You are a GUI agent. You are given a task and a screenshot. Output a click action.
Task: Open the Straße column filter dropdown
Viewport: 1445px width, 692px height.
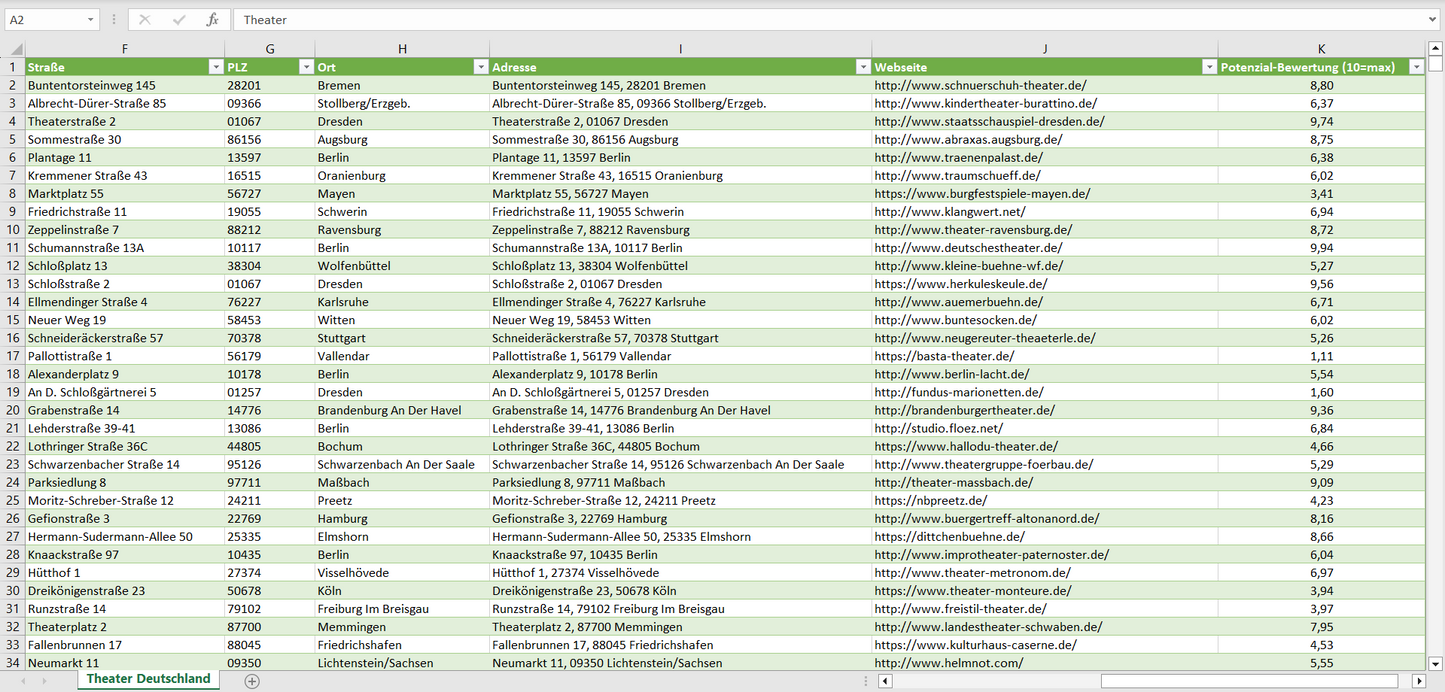click(215, 67)
